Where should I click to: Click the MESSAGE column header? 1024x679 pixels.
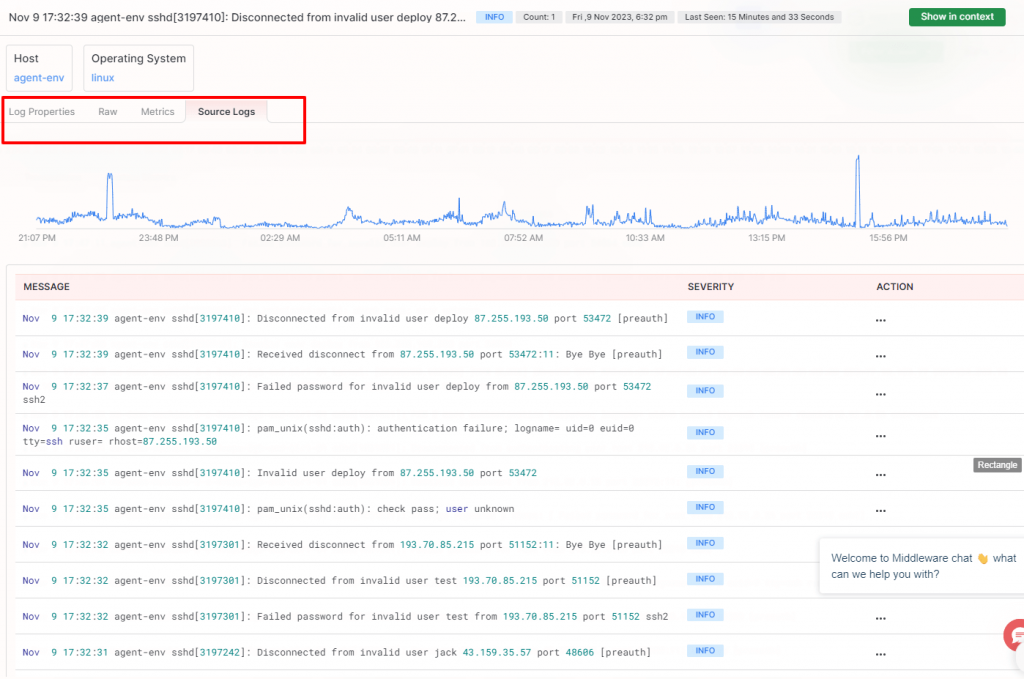click(46, 287)
